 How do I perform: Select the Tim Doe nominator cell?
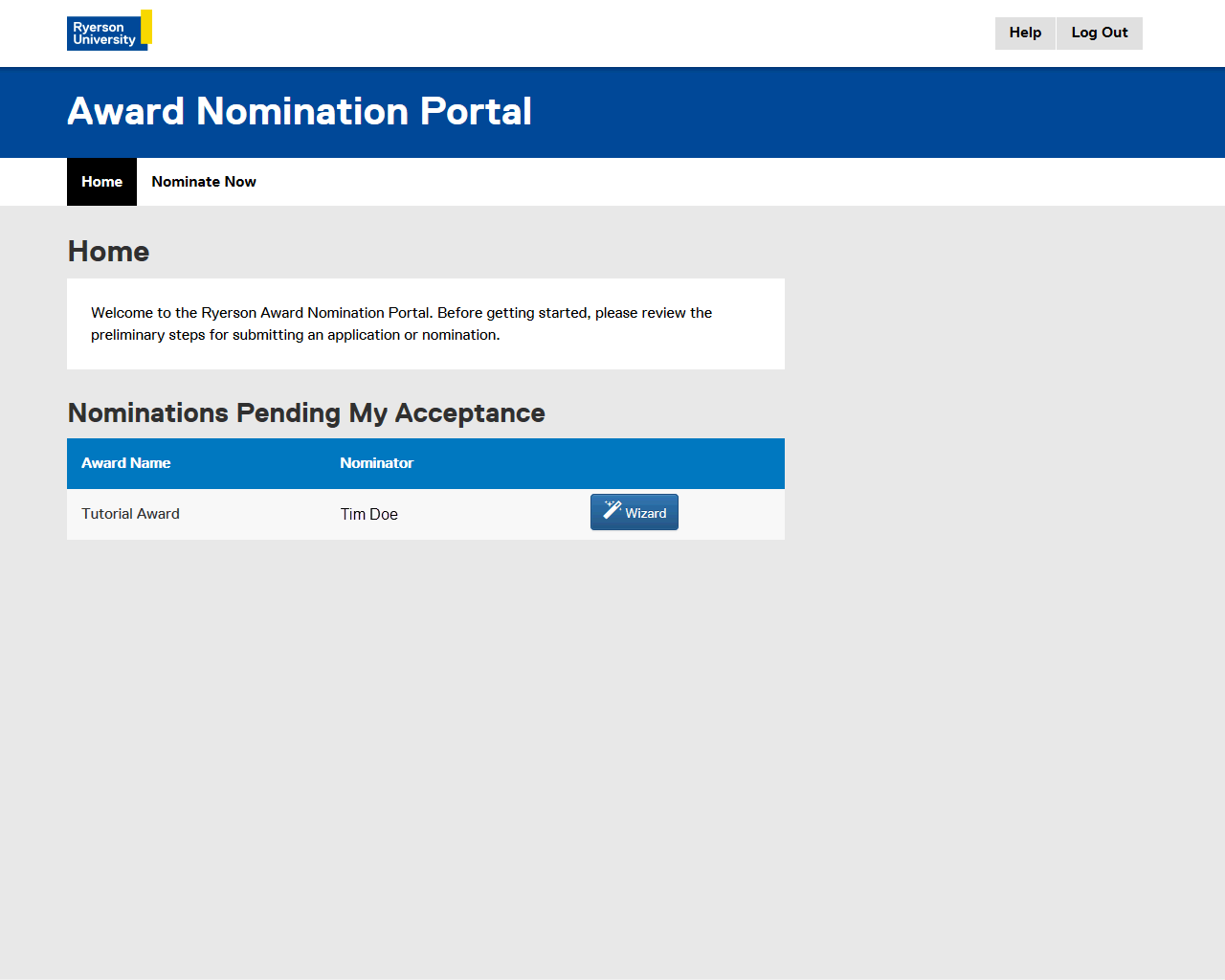coord(369,514)
